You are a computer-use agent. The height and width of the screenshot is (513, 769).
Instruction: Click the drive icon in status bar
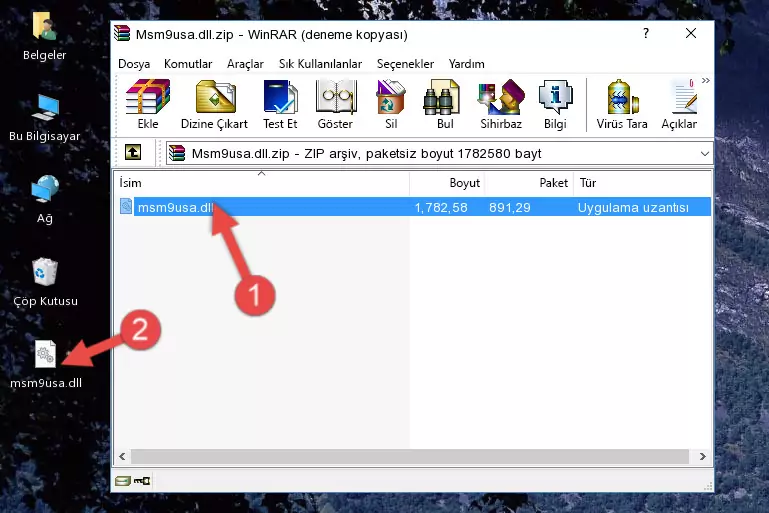pyautogui.click(x=123, y=481)
